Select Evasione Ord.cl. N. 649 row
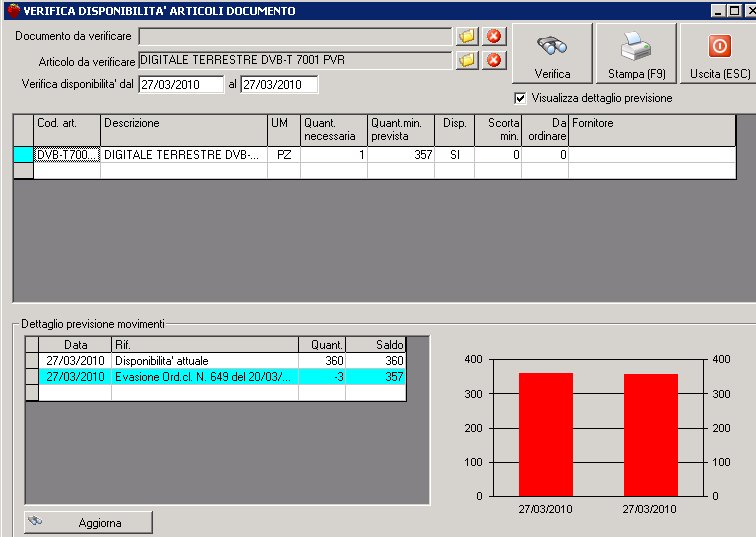The width and height of the screenshot is (756, 537). [x=204, y=377]
